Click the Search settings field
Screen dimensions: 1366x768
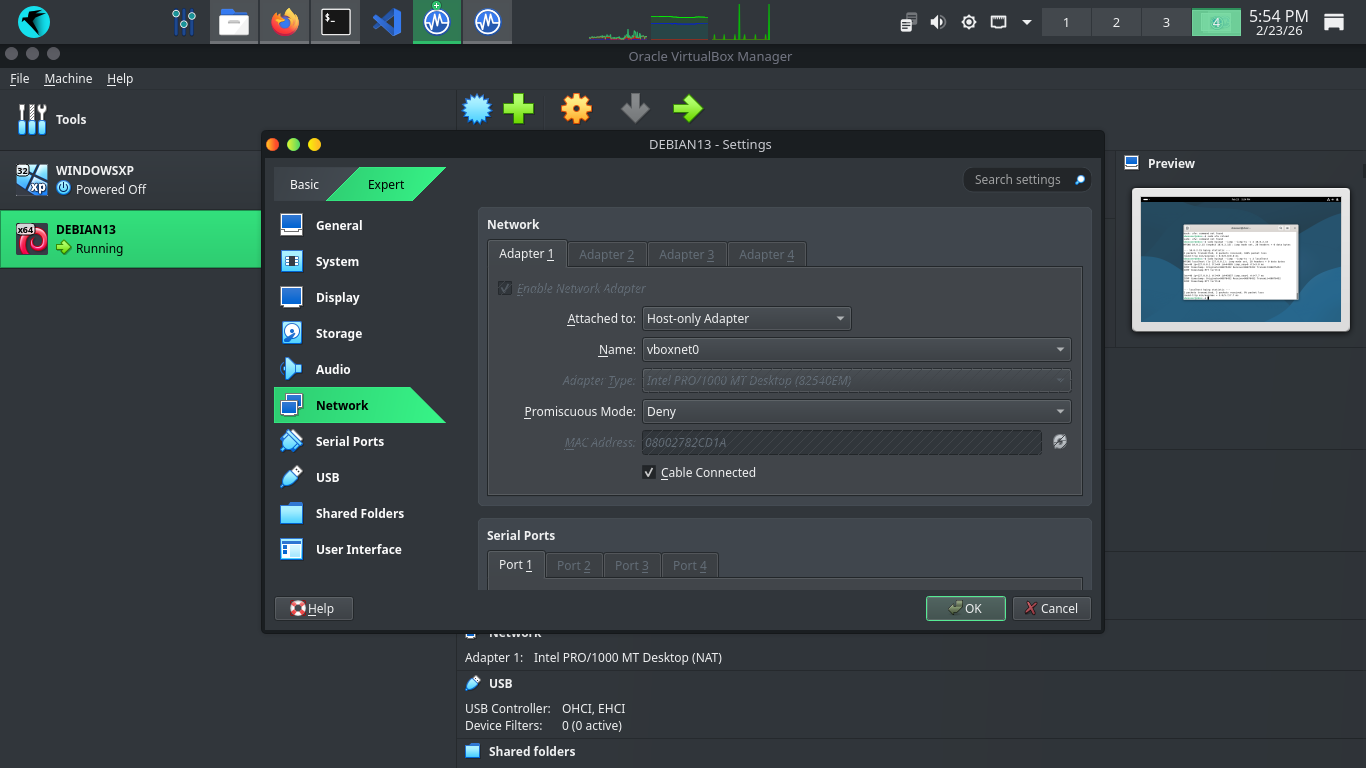pyautogui.click(x=1018, y=180)
